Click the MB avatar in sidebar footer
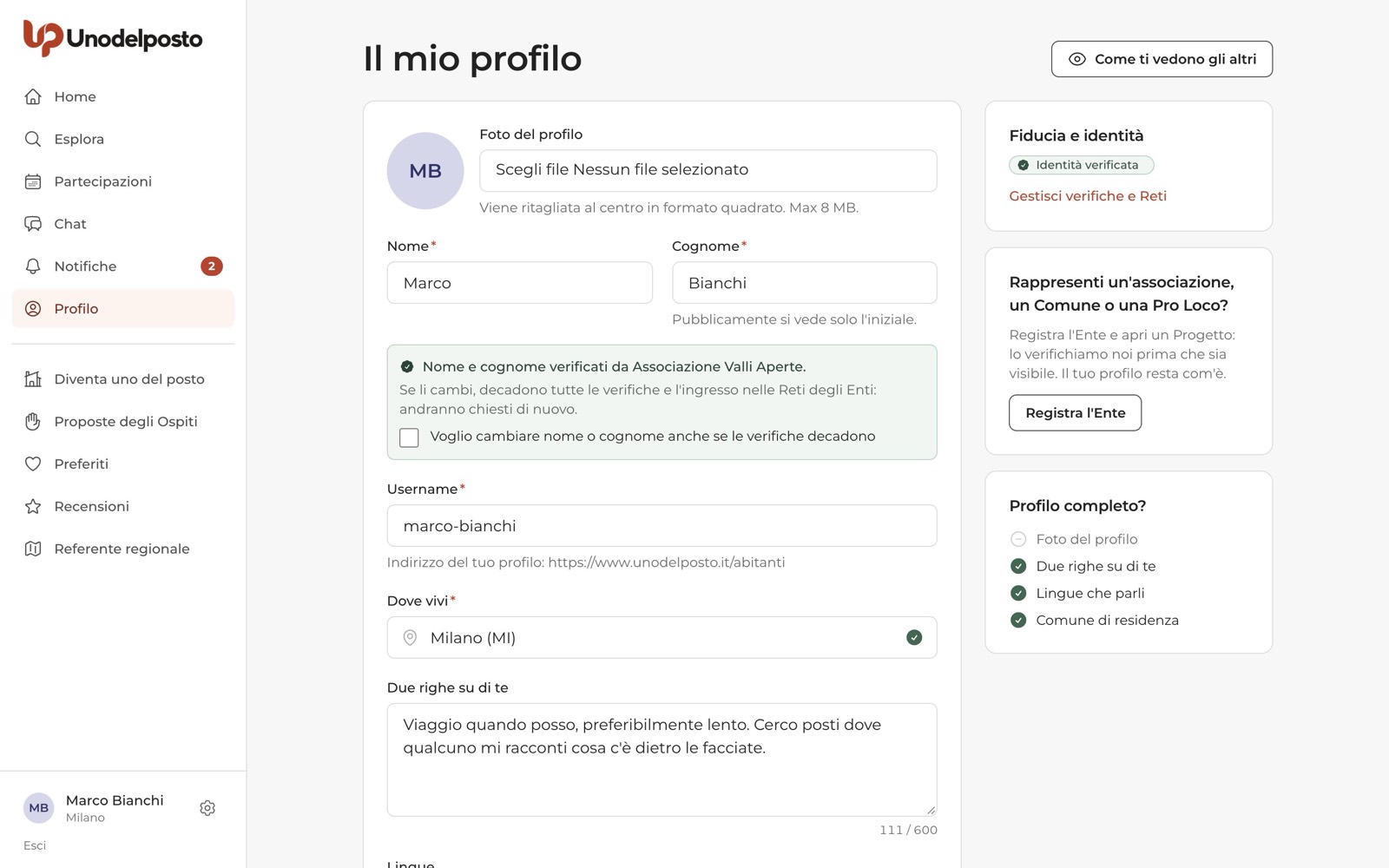Image resolution: width=1389 pixels, height=868 pixels. [x=39, y=808]
